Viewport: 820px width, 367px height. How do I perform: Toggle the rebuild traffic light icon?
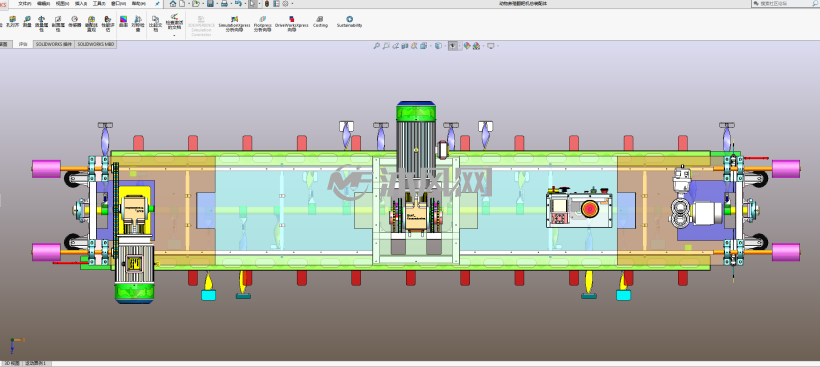click(267, 4)
